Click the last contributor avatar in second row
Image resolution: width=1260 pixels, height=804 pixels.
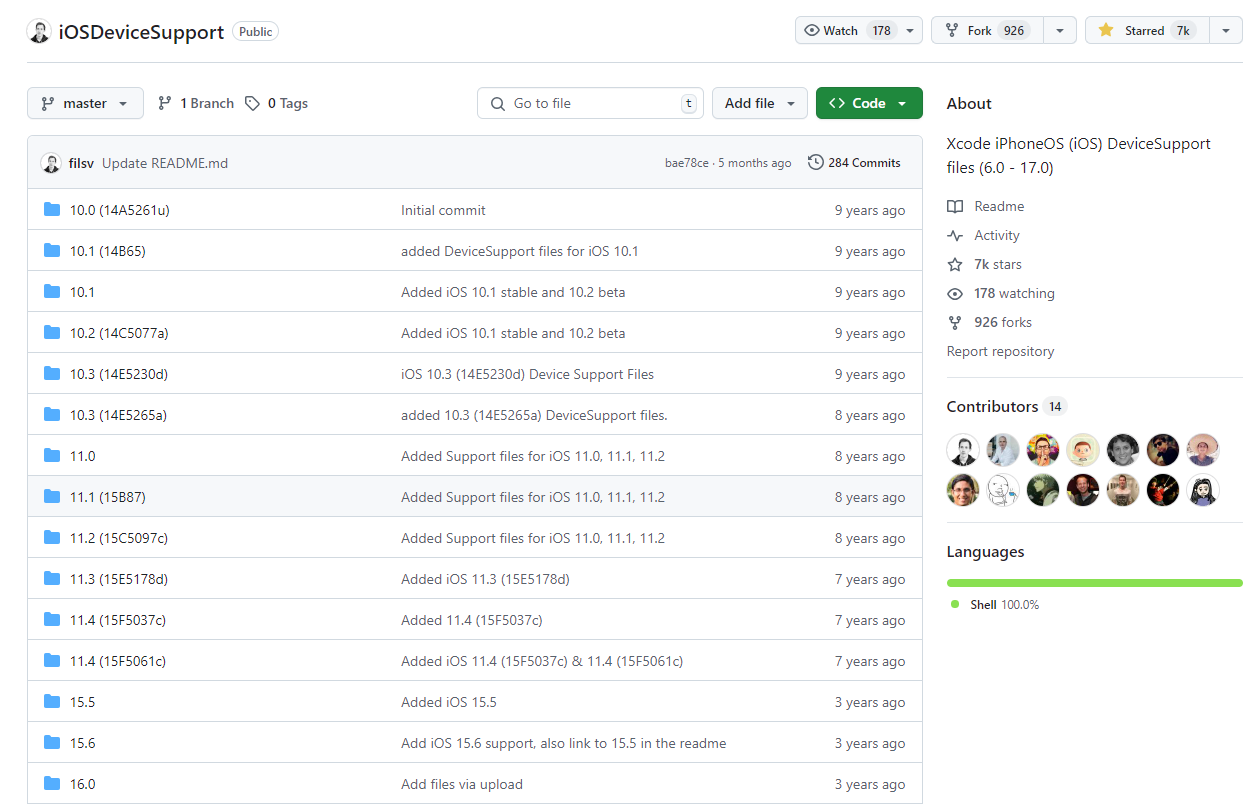pos(1203,490)
